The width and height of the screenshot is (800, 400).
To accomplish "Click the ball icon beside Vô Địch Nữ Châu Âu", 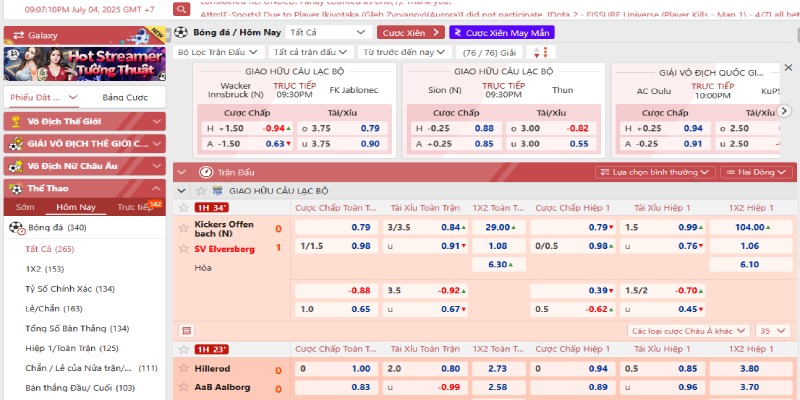I will [16, 166].
